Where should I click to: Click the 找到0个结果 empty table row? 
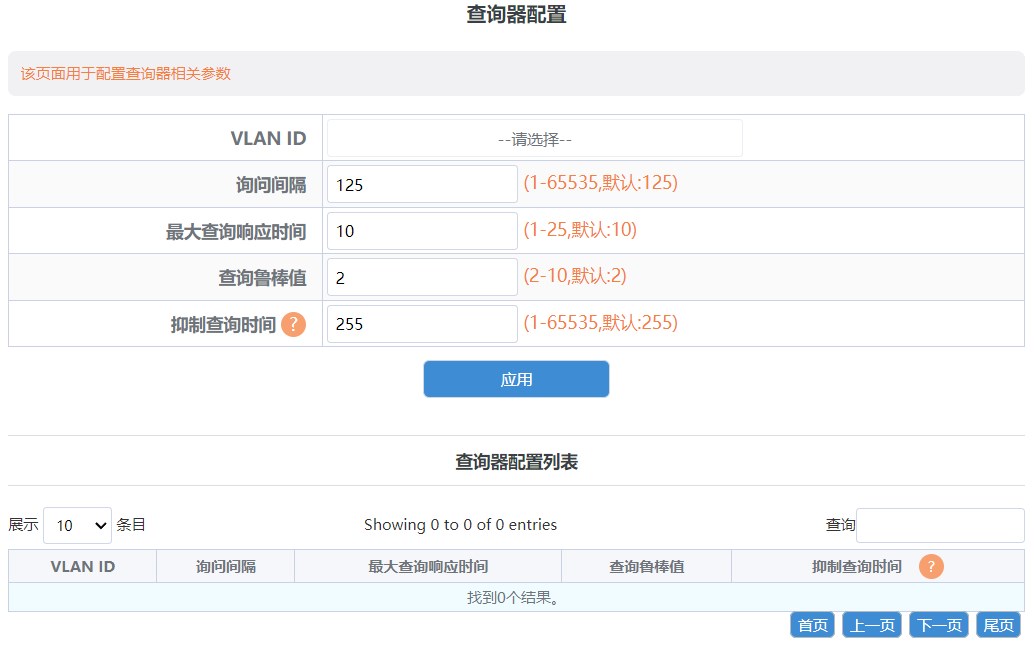click(x=516, y=597)
